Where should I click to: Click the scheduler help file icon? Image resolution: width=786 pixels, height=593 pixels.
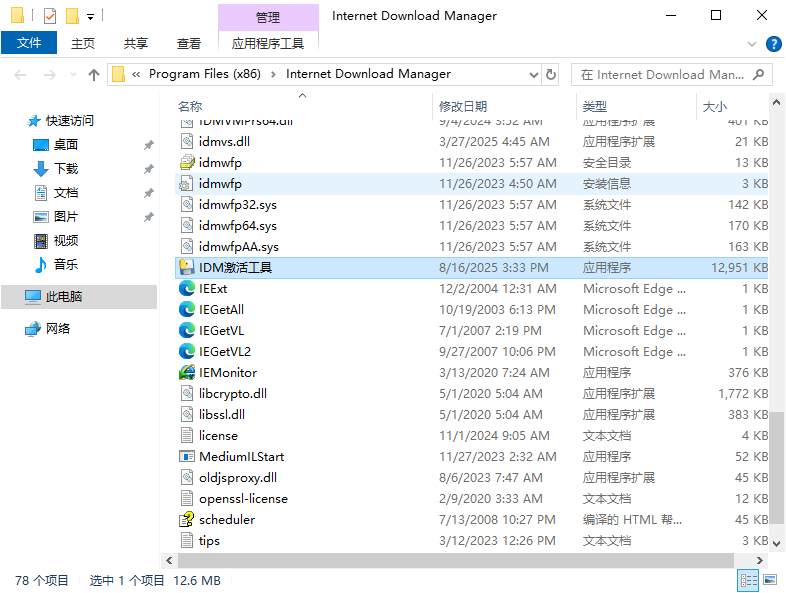click(186, 520)
